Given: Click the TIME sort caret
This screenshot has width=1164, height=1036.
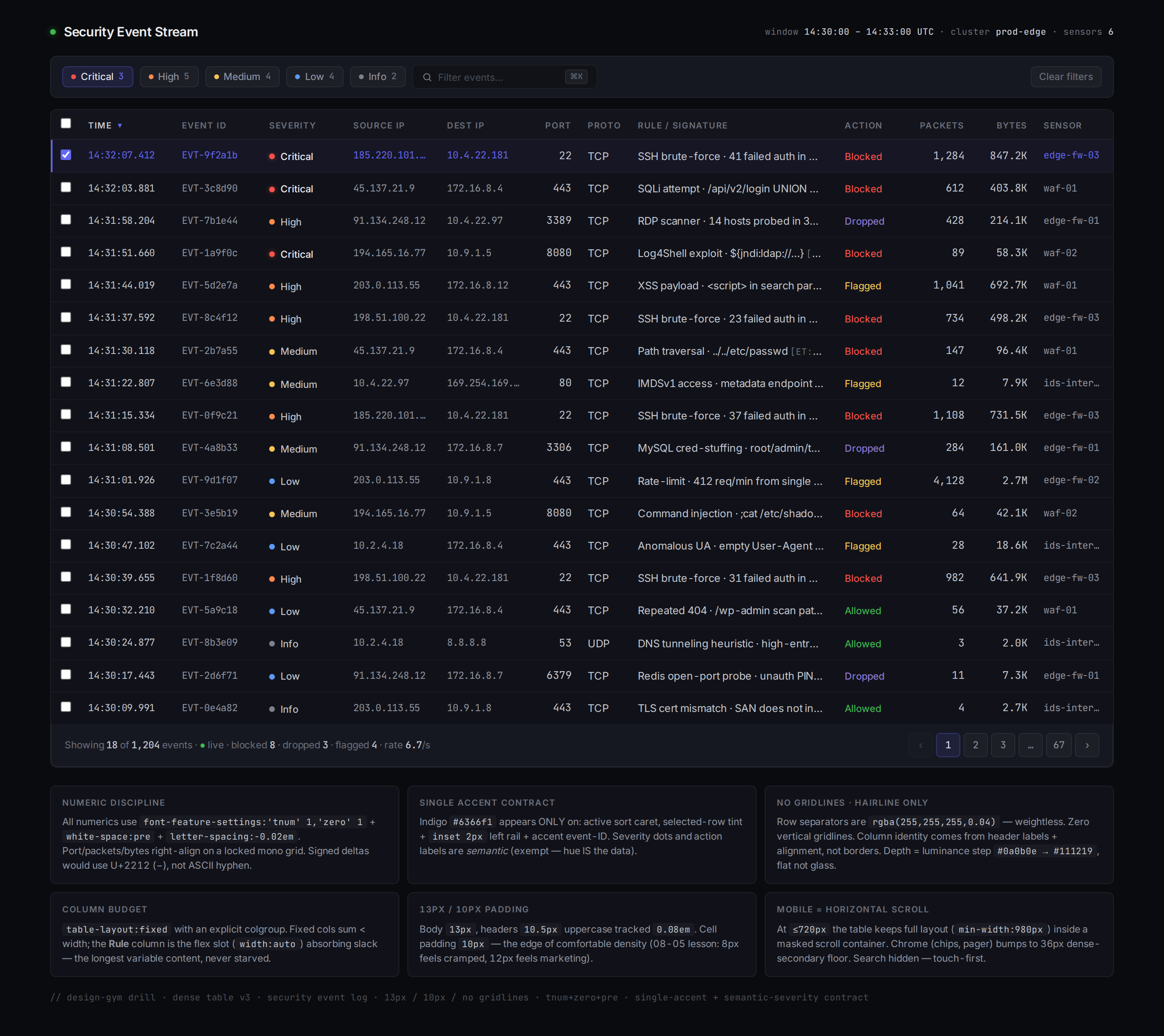Looking at the screenshot, I should pos(120,125).
